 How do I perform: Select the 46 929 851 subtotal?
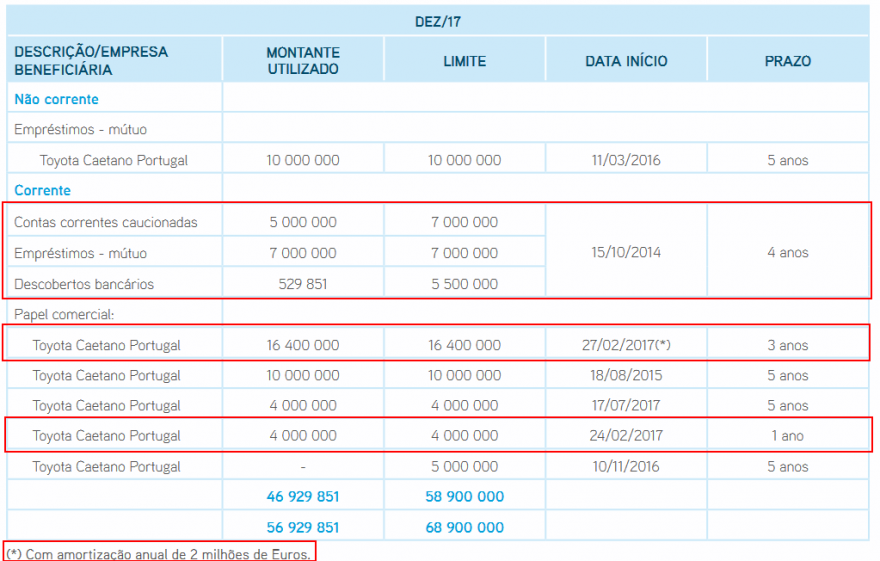point(303,497)
